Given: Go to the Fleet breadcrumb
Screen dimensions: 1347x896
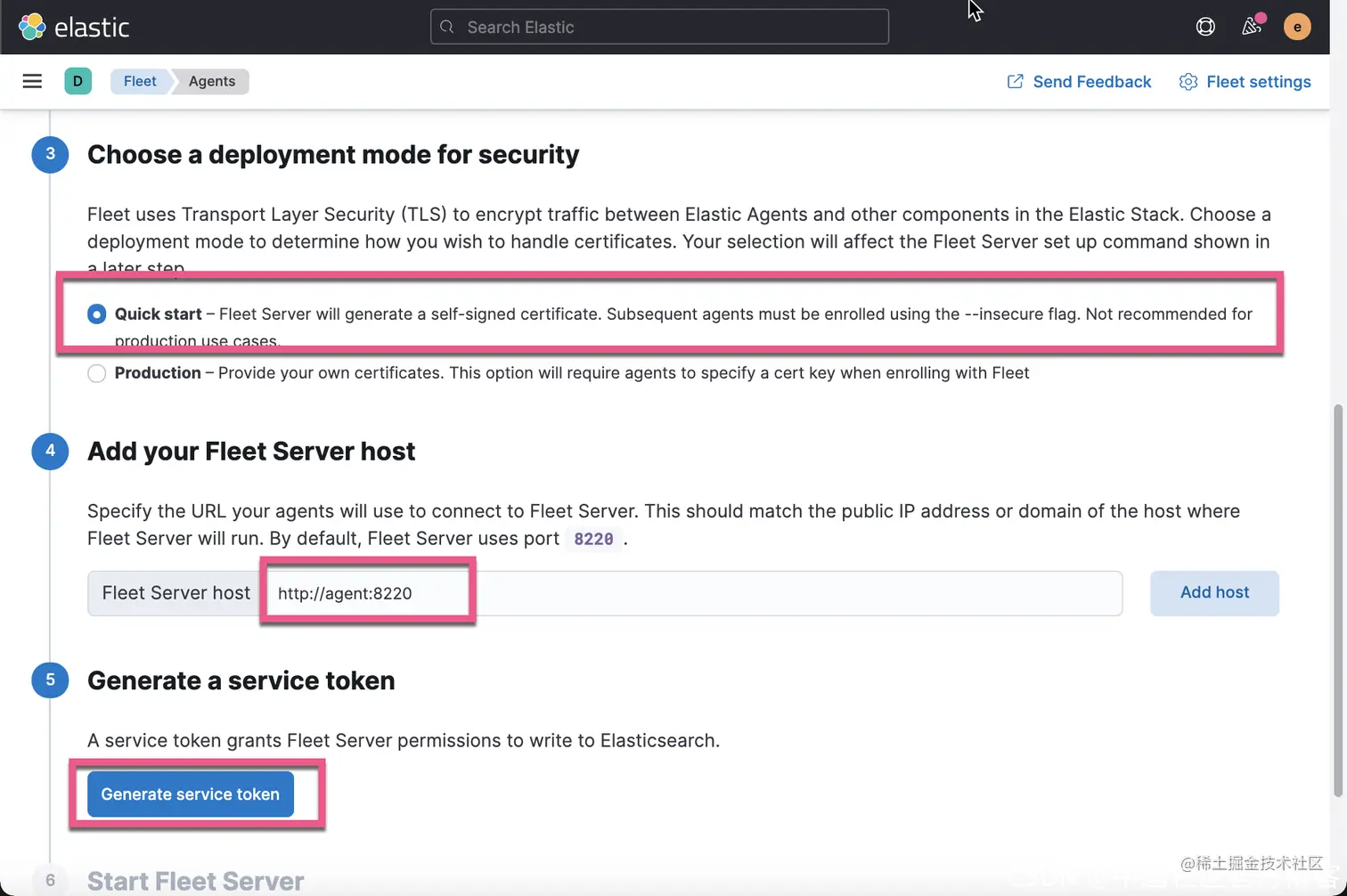Looking at the screenshot, I should 140,81.
